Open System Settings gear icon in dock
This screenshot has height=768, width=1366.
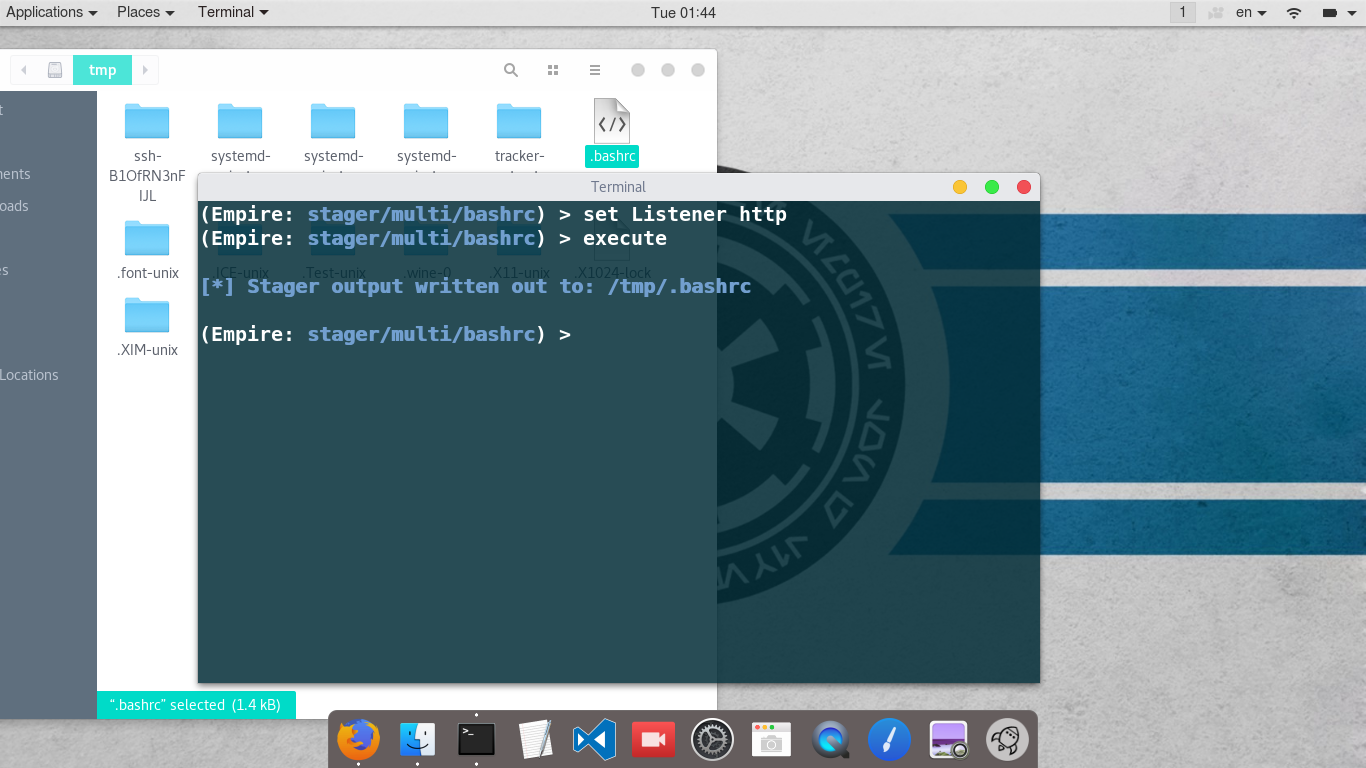712,740
